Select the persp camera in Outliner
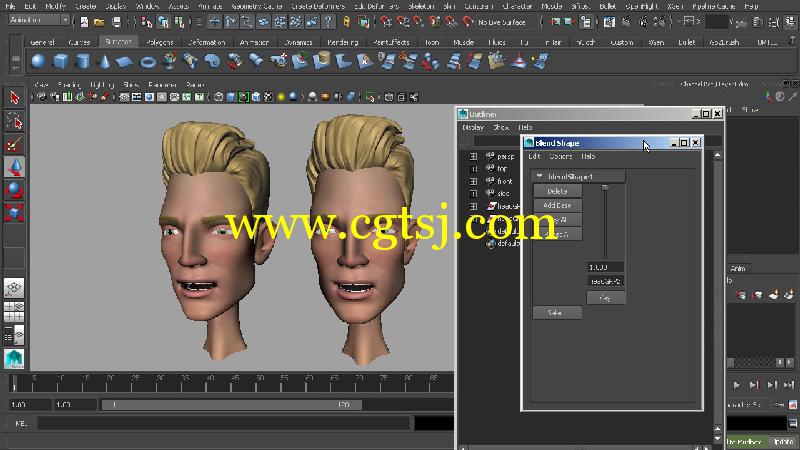Screen dimensions: 800x450 click(506, 156)
